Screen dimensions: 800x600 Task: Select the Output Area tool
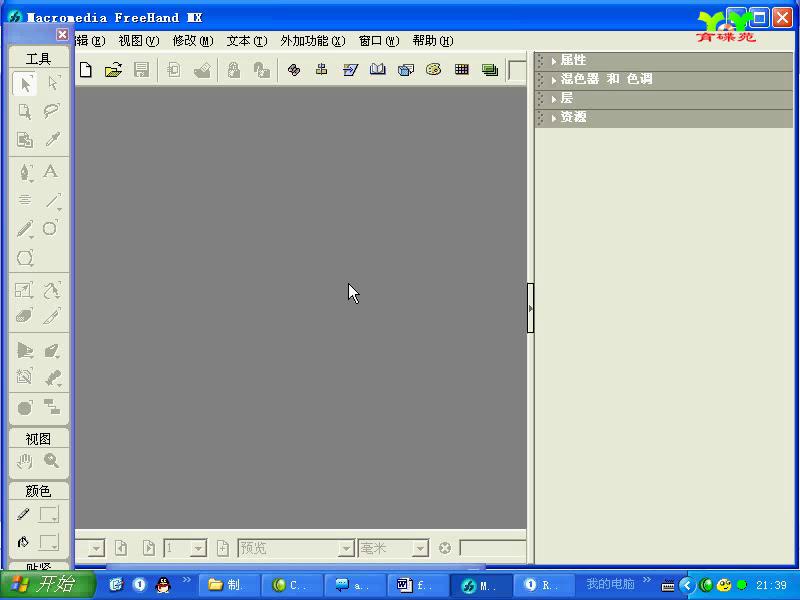(x=24, y=139)
